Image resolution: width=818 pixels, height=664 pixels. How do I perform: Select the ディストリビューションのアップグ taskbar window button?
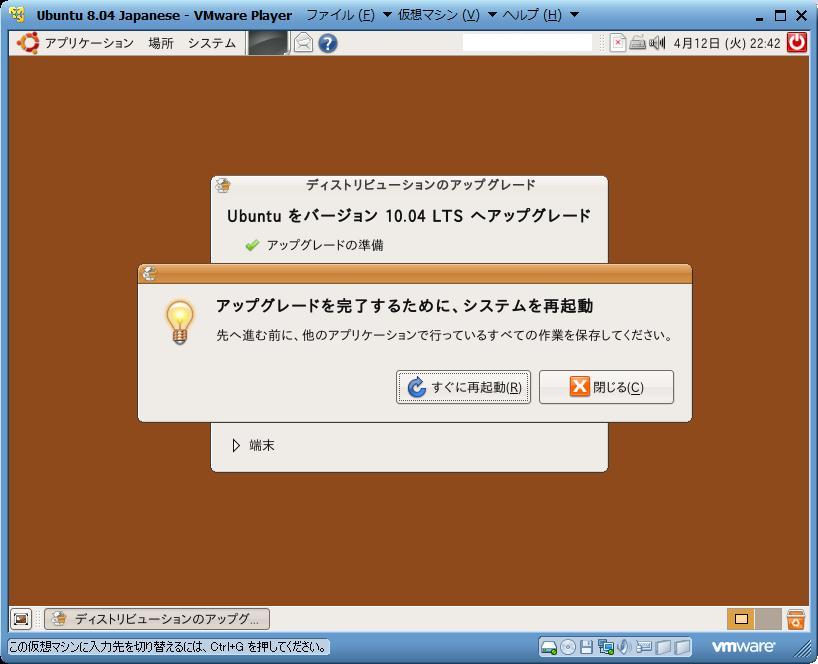tap(157, 619)
